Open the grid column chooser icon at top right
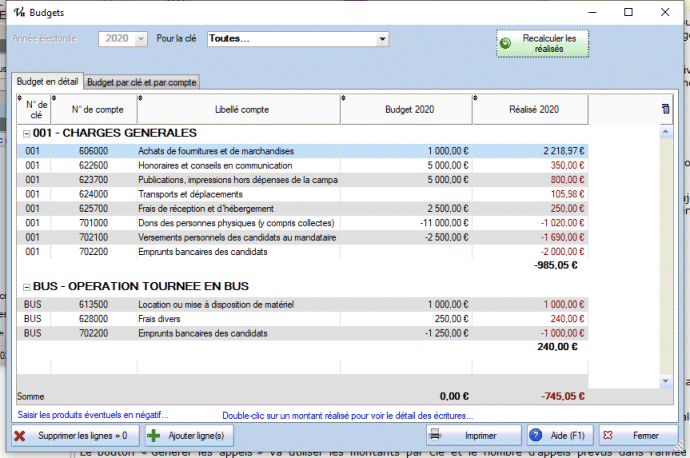690x458 pixels. tap(666, 109)
